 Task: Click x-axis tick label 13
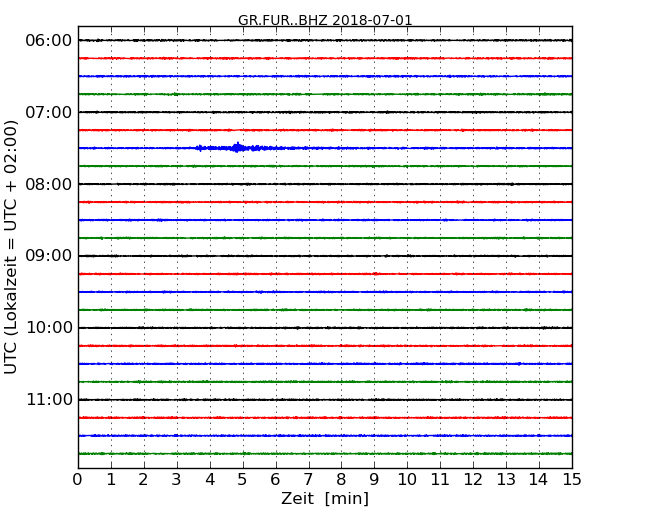[x=506, y=480]
